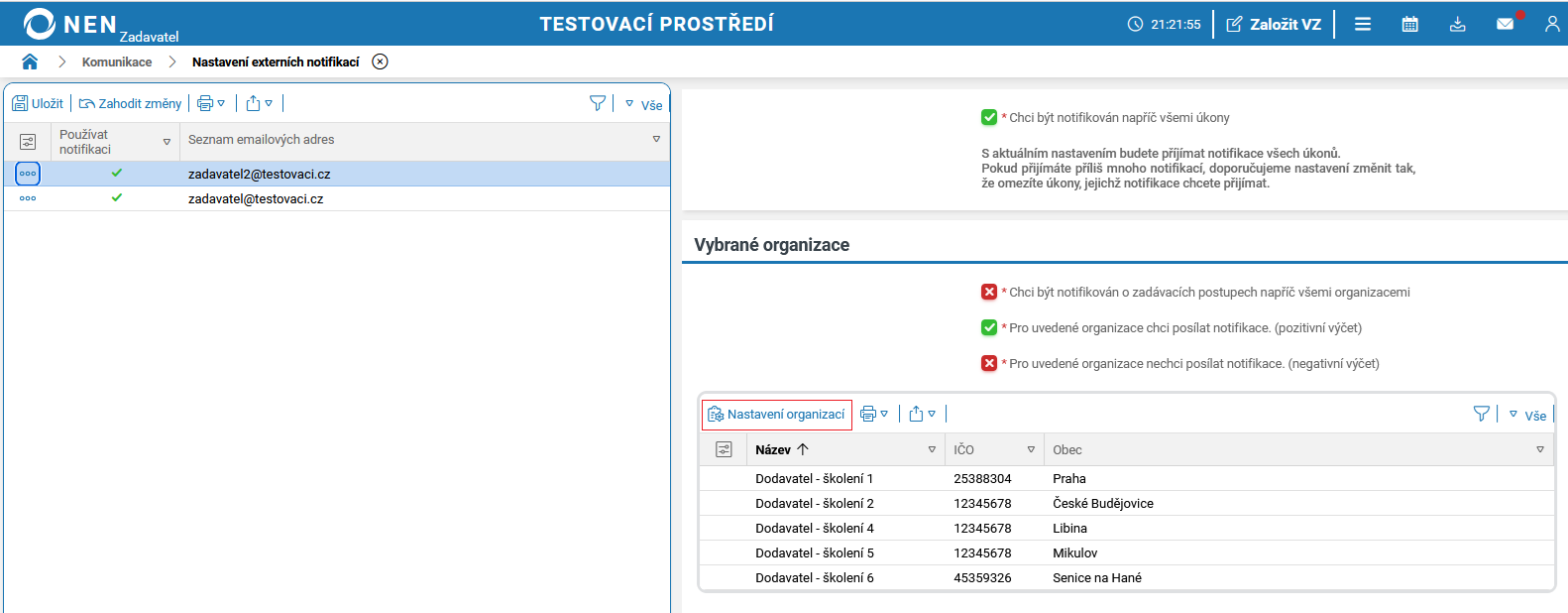This screenshot has width=1568, height=613.
Task: Select row Dodavatel - školení 2
Action: coord(1127,503)
